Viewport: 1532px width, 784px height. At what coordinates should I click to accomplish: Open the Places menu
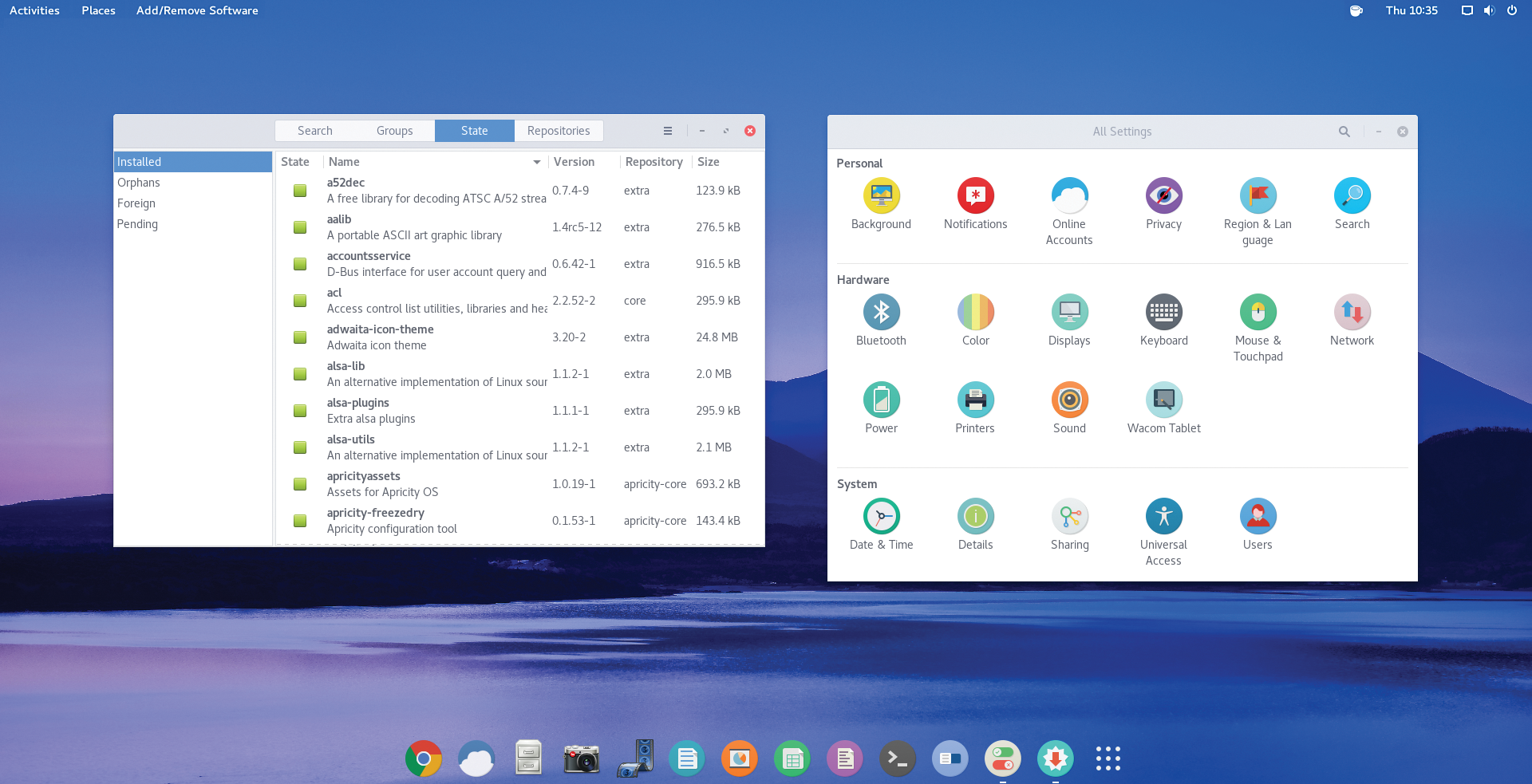[x=97, y=10]
